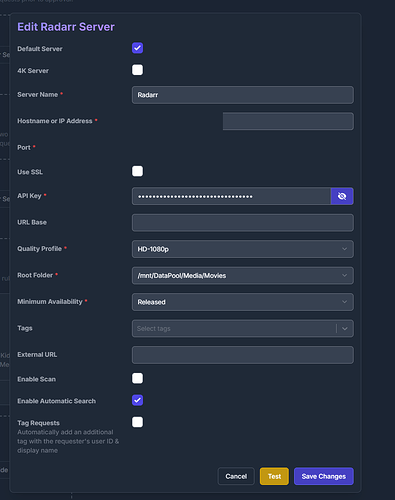Click the Cancel button

click(236, 476)
